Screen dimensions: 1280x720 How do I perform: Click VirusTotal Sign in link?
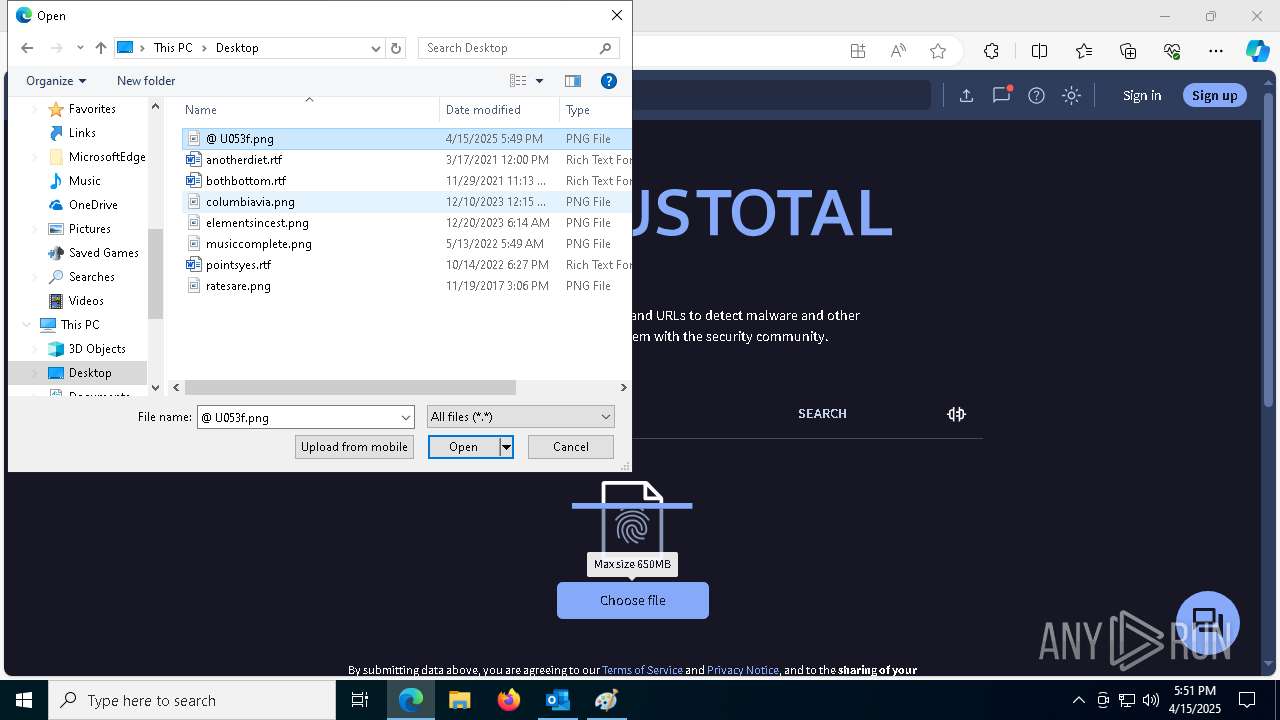pyautogui.click(x=1142, y=95)
